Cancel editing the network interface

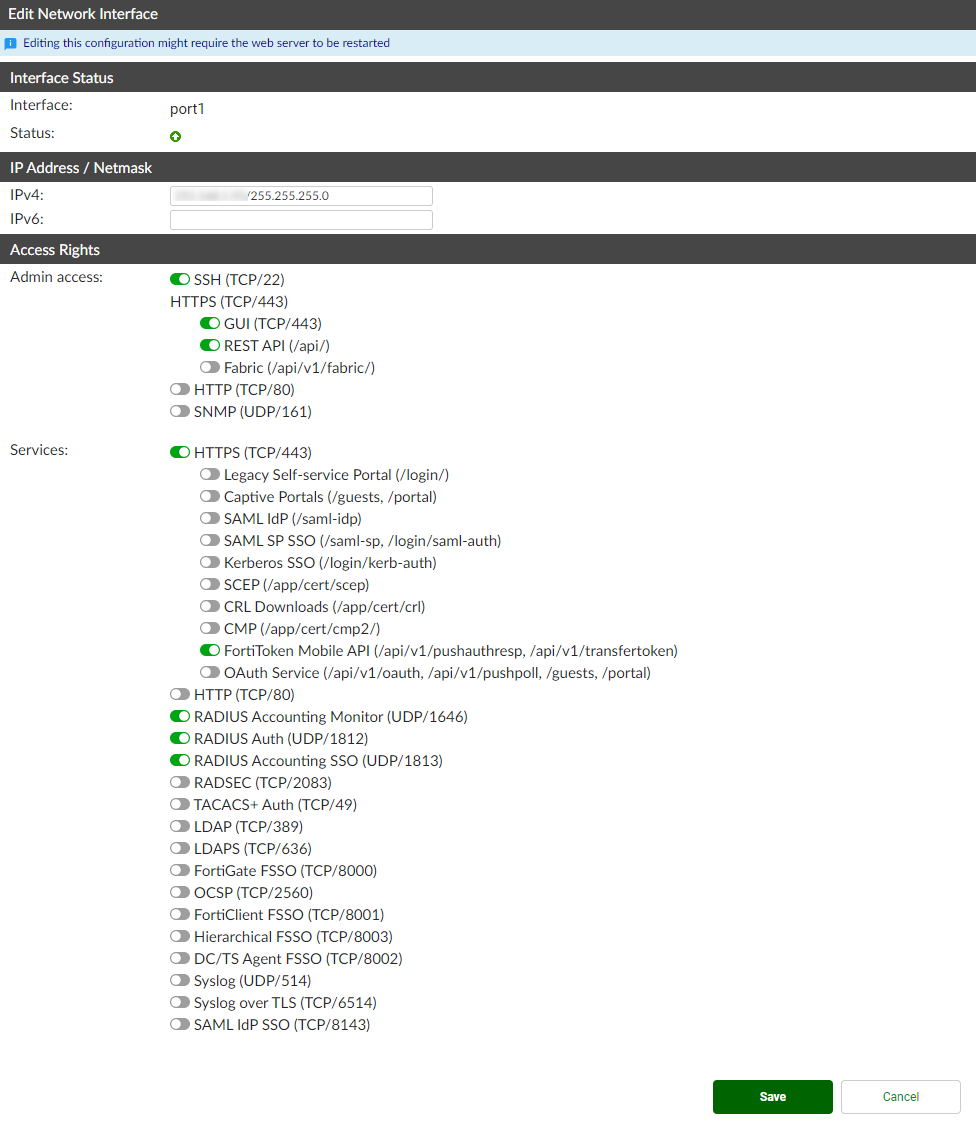point(901,1096)
